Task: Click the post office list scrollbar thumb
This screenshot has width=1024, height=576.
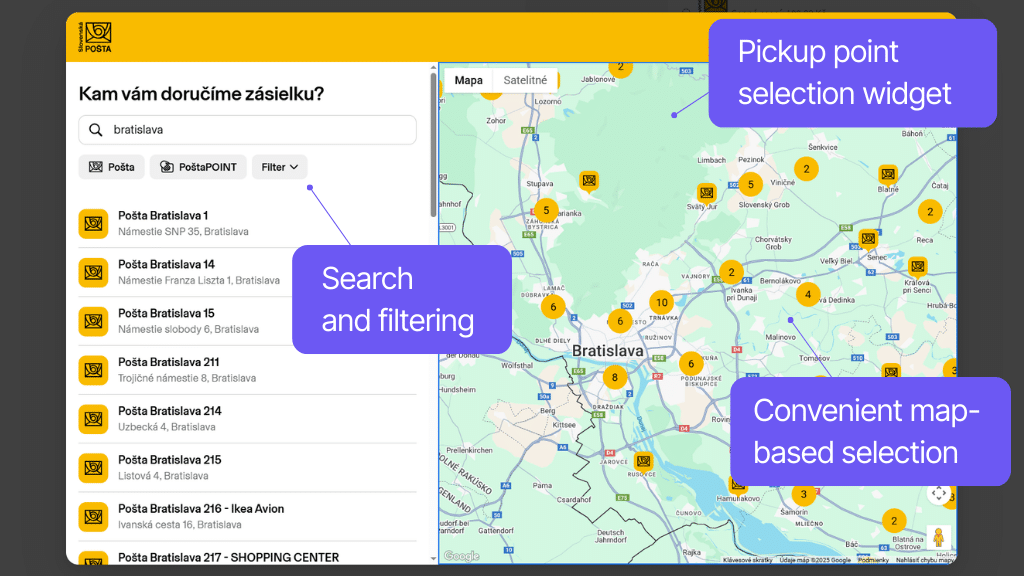Action: click(433, 145)
